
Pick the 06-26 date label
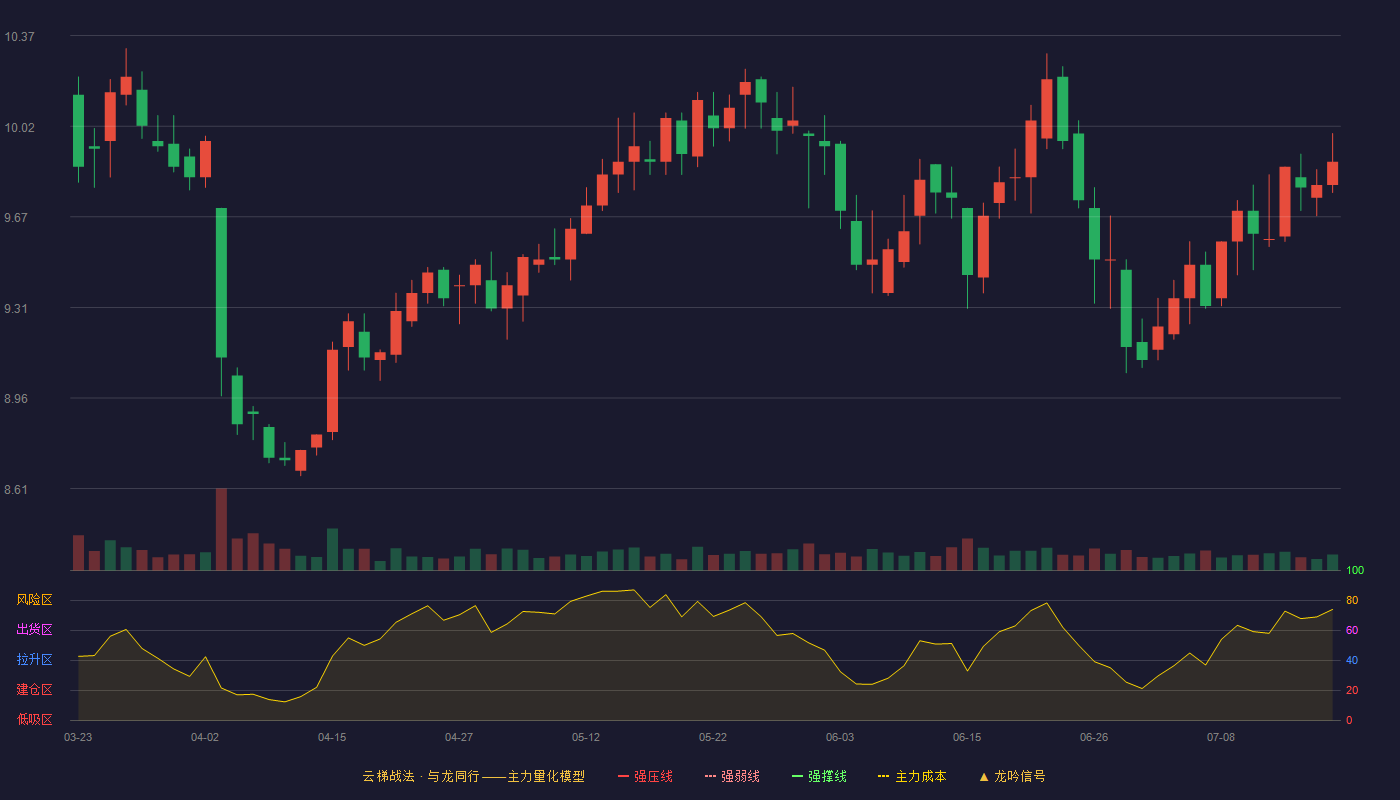coord(1094,737)
